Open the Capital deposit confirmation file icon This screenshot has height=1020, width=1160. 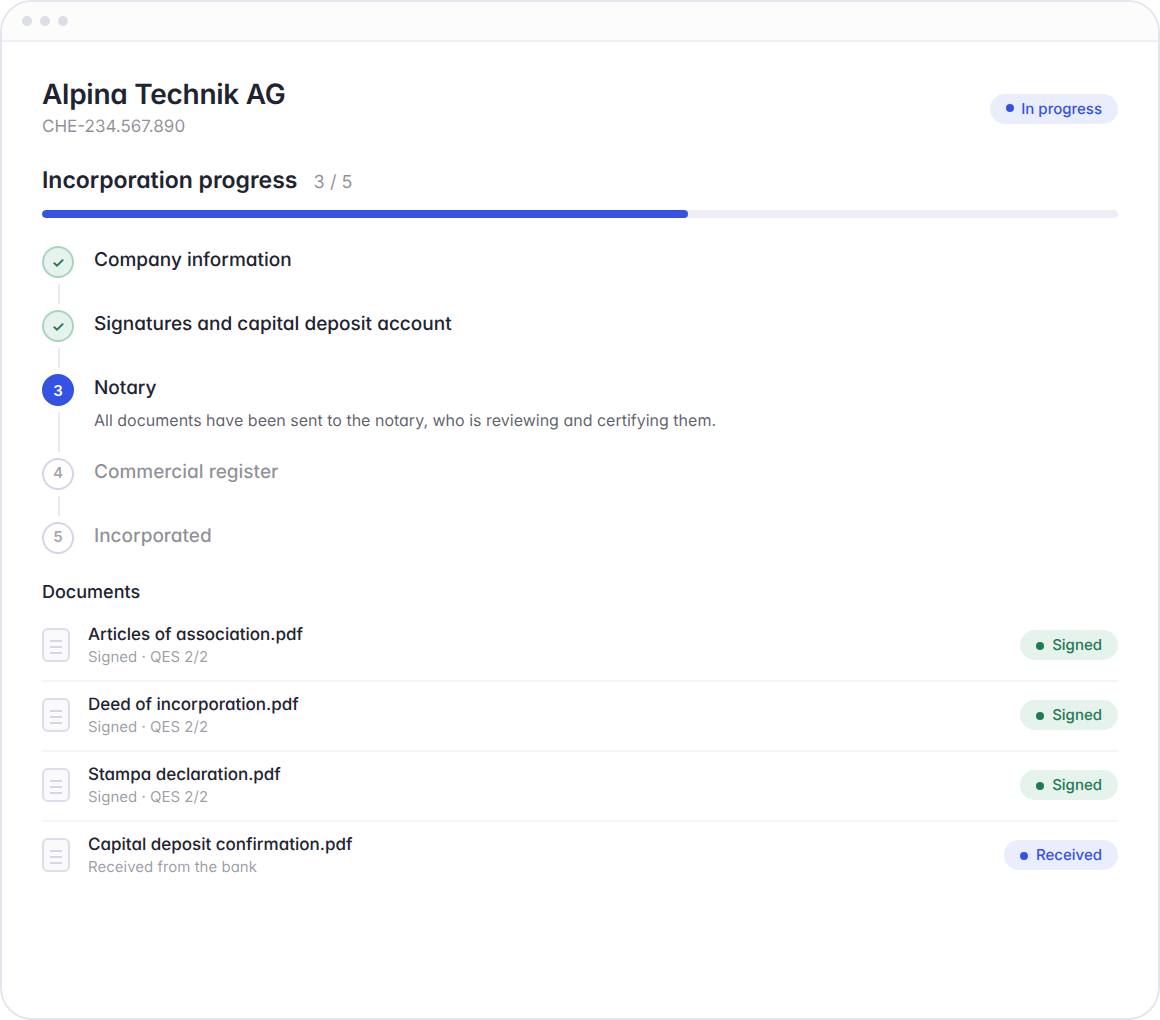click(x=56, y=855)
